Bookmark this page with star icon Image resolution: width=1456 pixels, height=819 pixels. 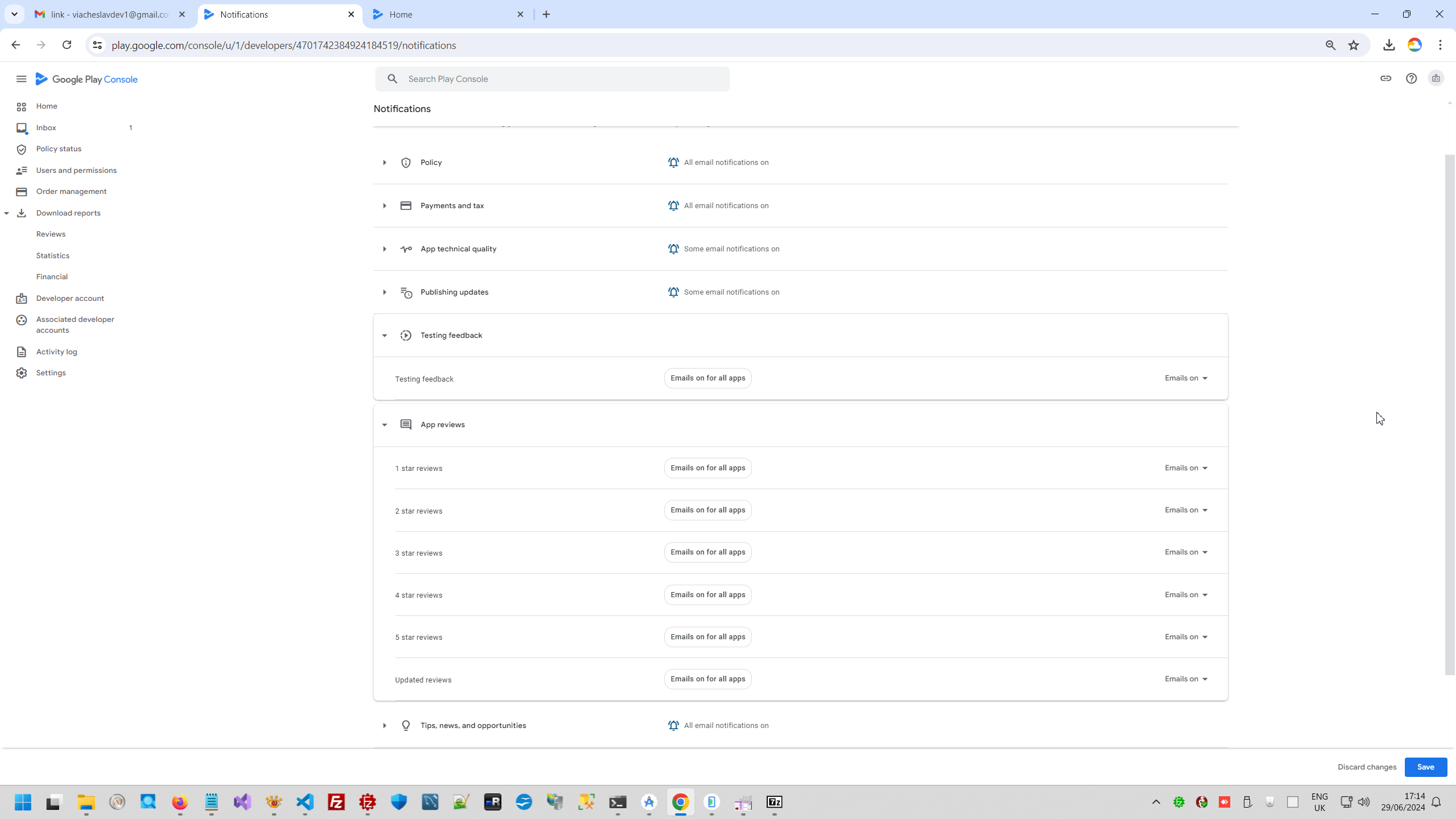[x=1354, y=45]
